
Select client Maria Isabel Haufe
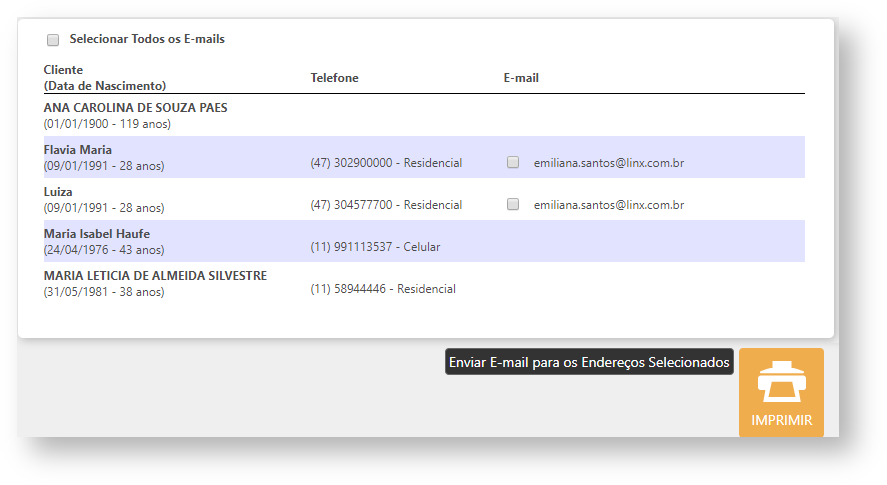click(96, 234)
